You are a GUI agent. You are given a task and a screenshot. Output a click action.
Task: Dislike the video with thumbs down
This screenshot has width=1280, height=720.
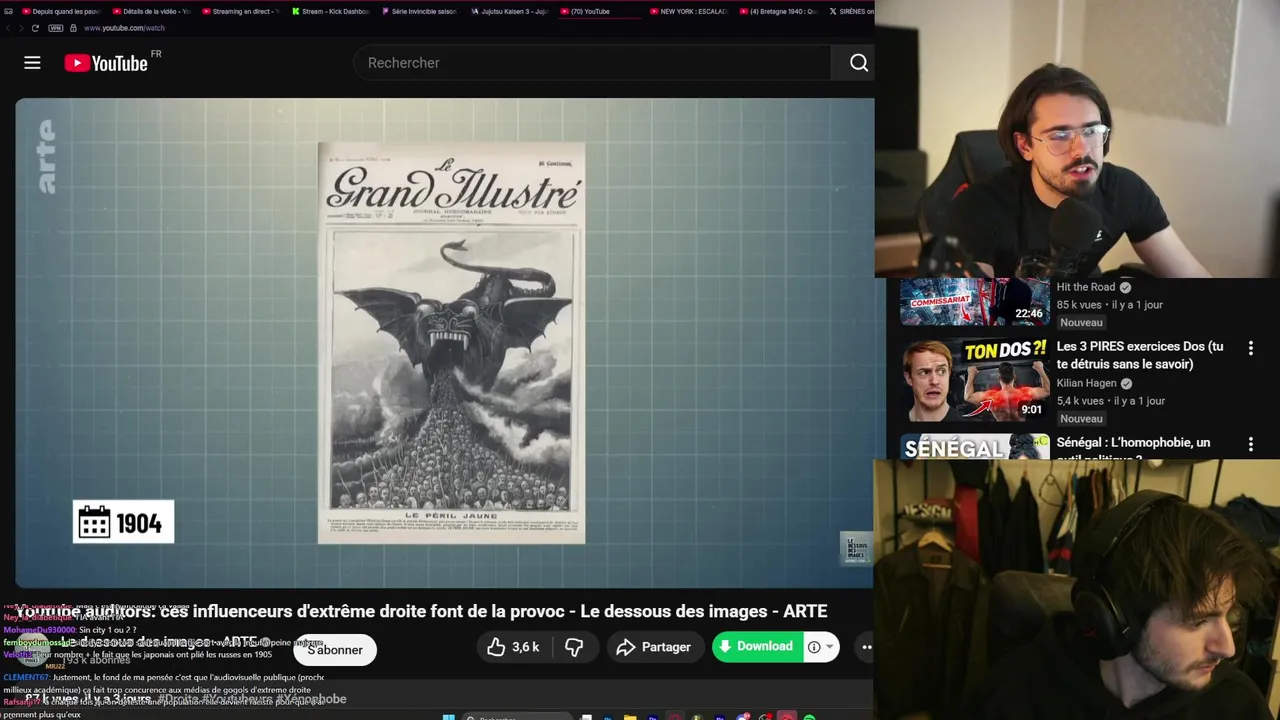coord(574,647)
